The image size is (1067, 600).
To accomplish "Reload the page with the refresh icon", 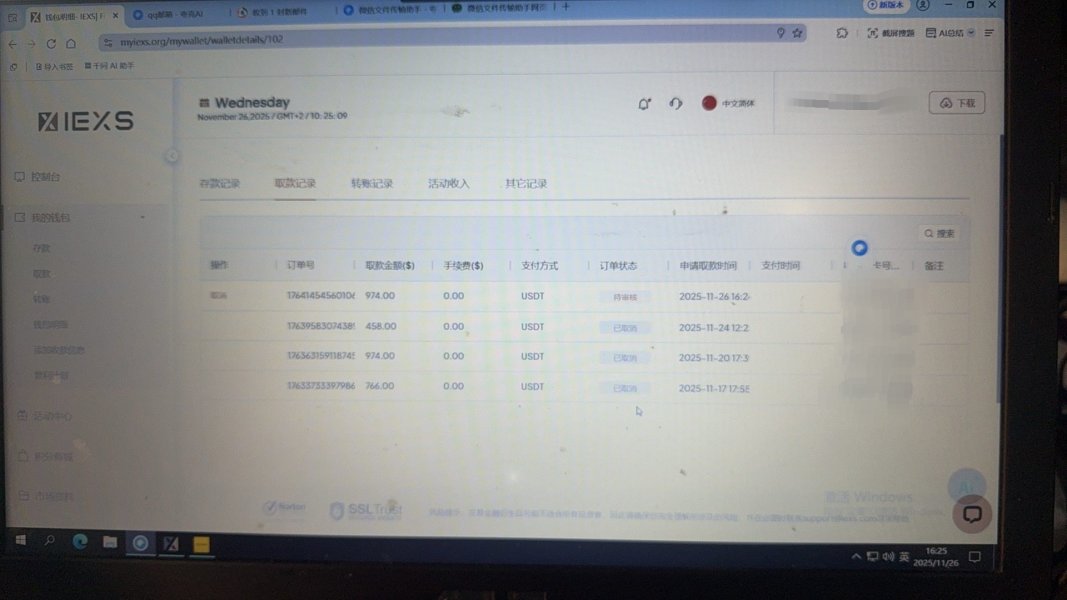I will pos(51,44).
